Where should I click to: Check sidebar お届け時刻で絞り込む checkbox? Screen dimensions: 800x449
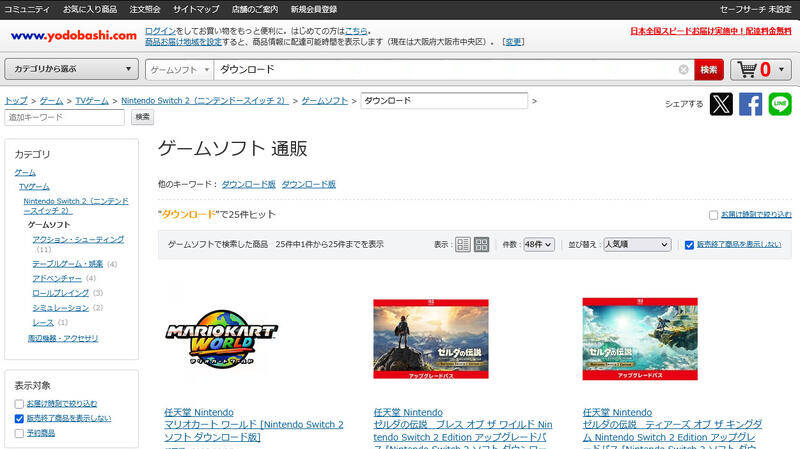tap(19, 404)
